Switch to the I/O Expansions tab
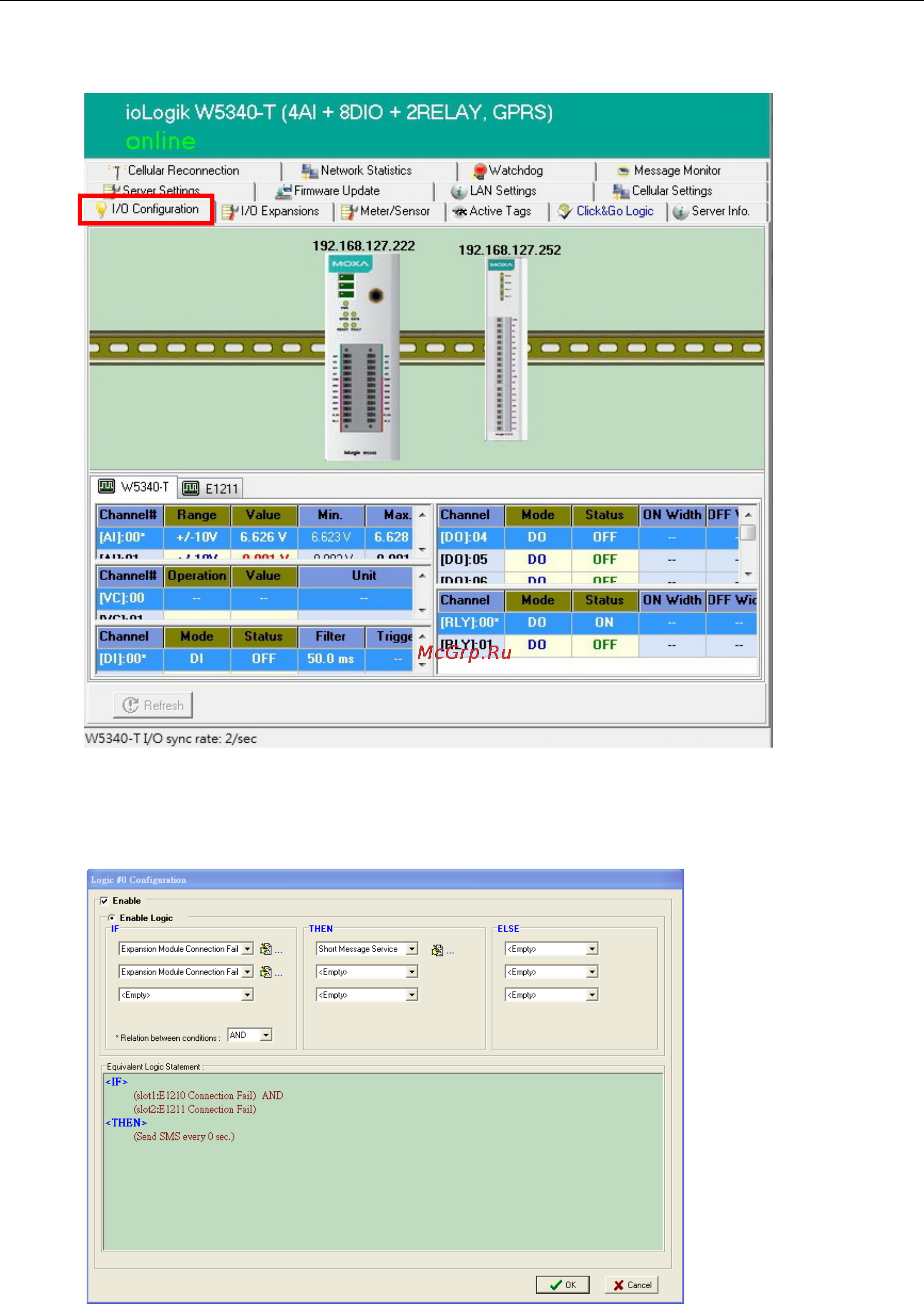The image size is (924, 1304). [271, 211]
